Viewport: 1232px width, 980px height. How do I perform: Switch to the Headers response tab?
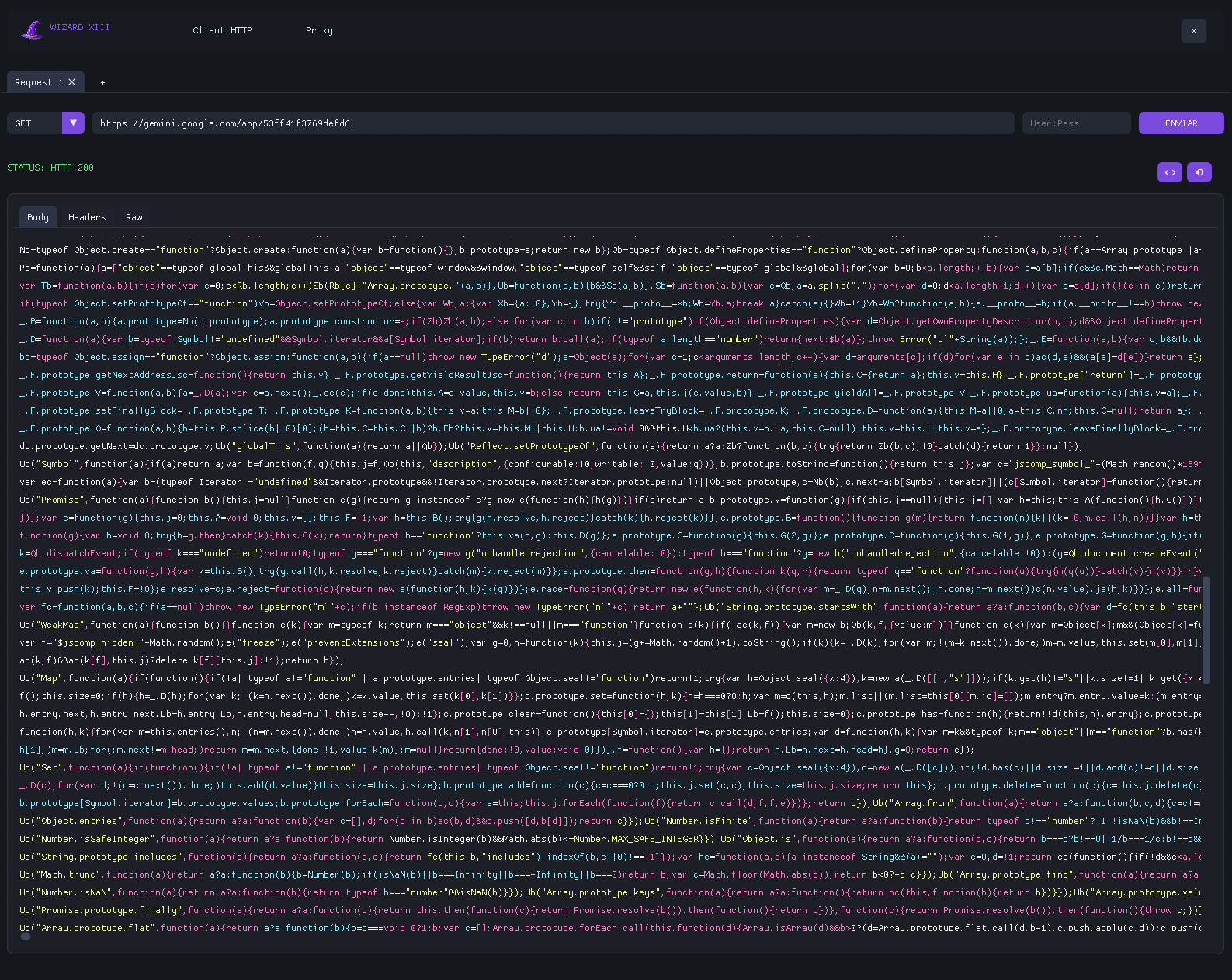coord(87,217)
